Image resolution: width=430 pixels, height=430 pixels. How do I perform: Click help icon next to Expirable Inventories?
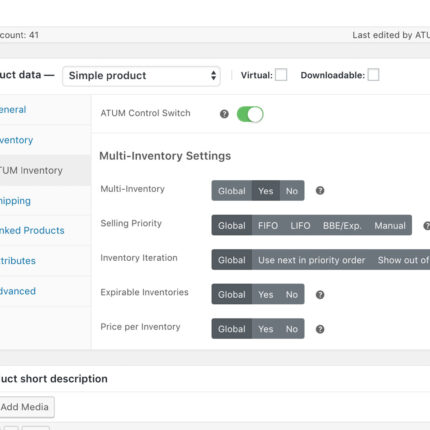click(320, 295)
